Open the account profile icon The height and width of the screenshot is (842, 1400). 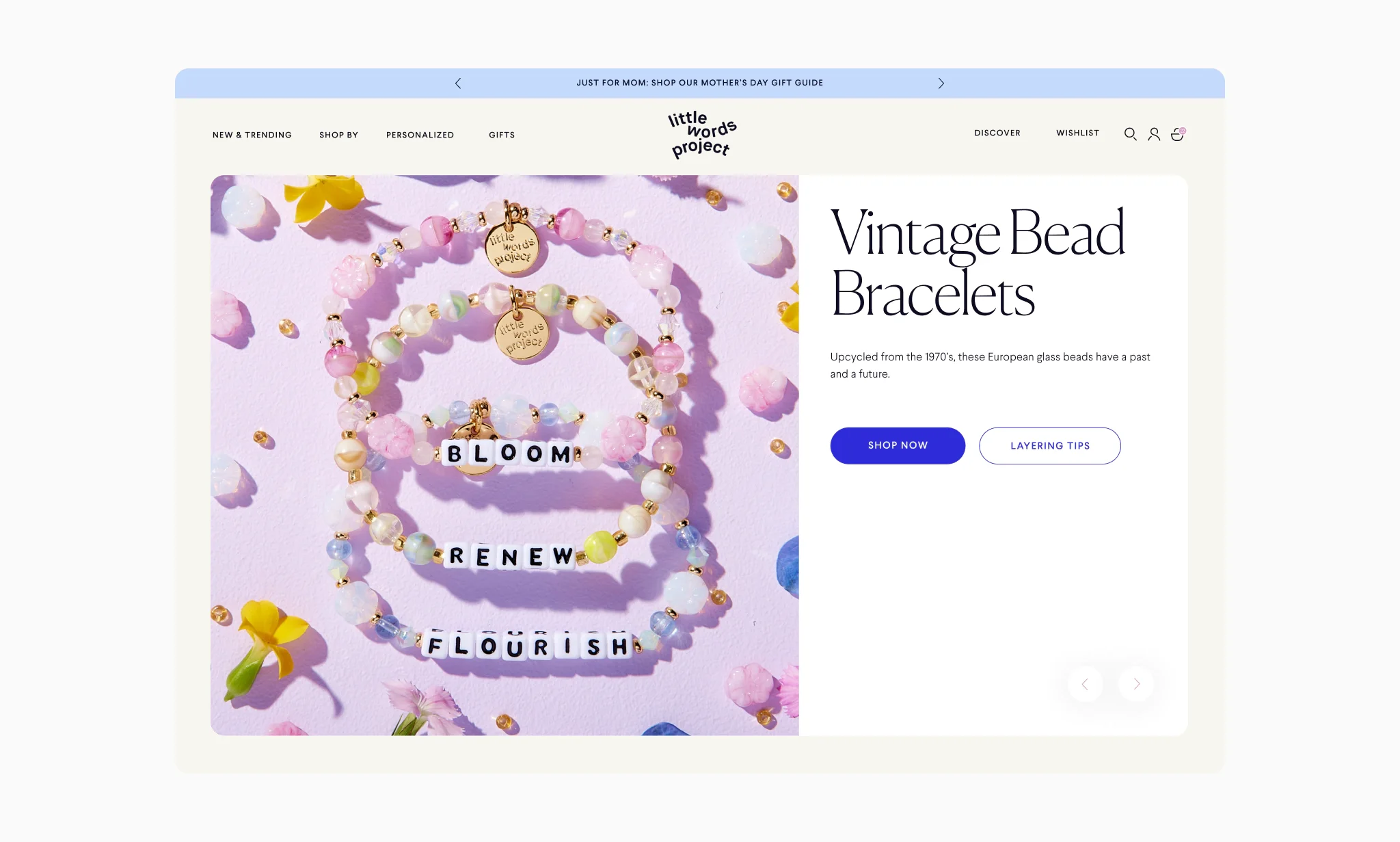(x=1154, y=134)
